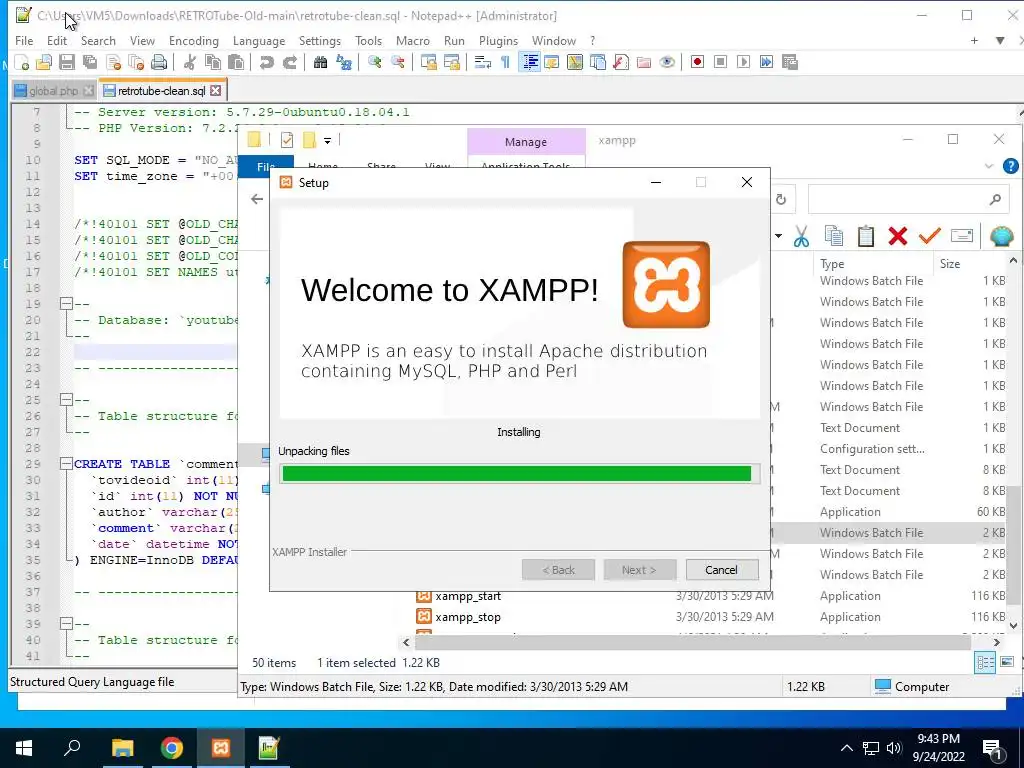This screenshot has width=1024, height=768.
Task: Zoom in with the magnifier plus icon
Action: [374, 62]
